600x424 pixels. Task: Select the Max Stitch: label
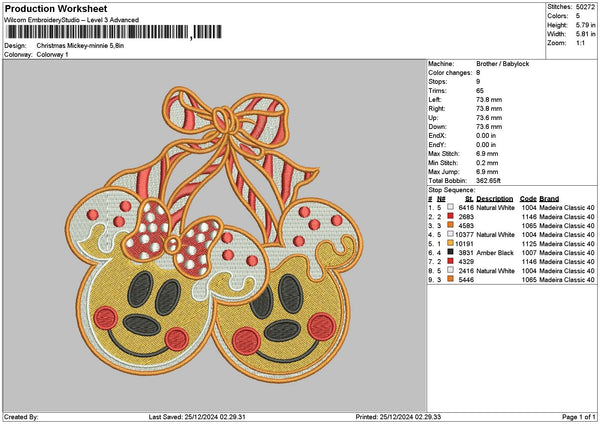[x=444, y=154]
